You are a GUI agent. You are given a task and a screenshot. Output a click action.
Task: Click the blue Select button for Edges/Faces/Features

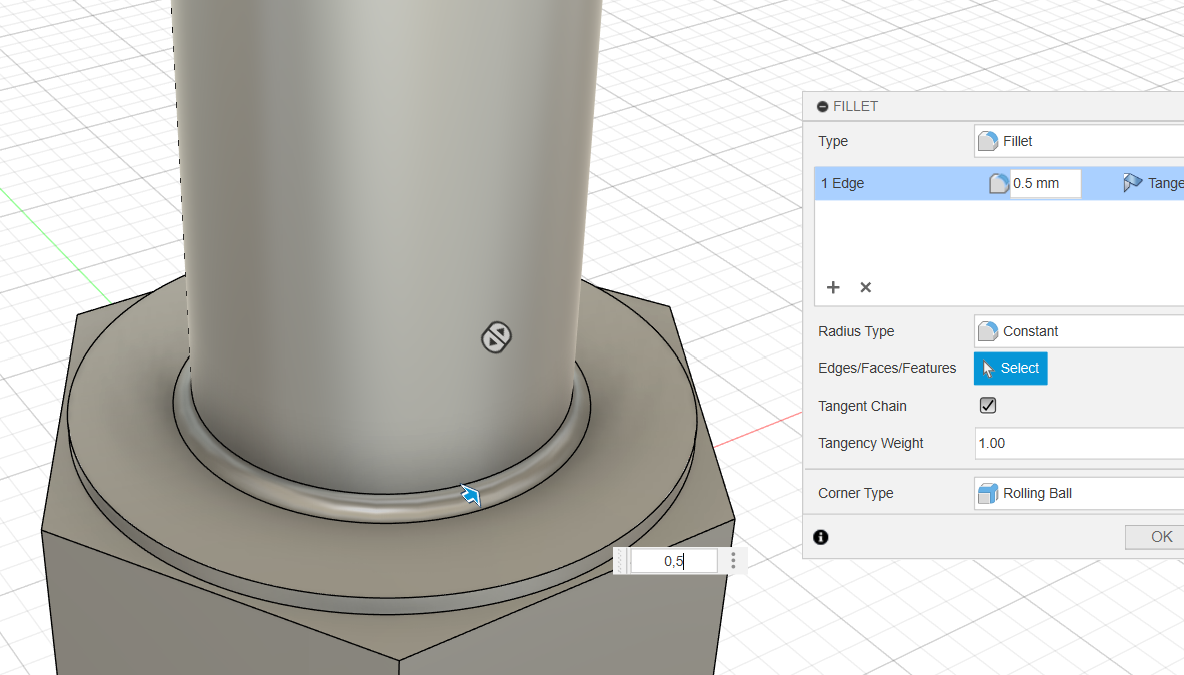[1010, 368]
